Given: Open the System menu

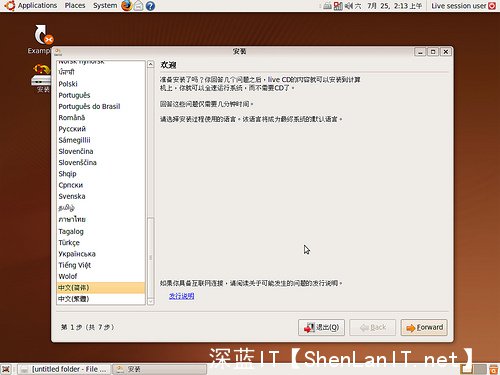Looking at the screenshot, I should pyautogui.click(x=105, y=6).
